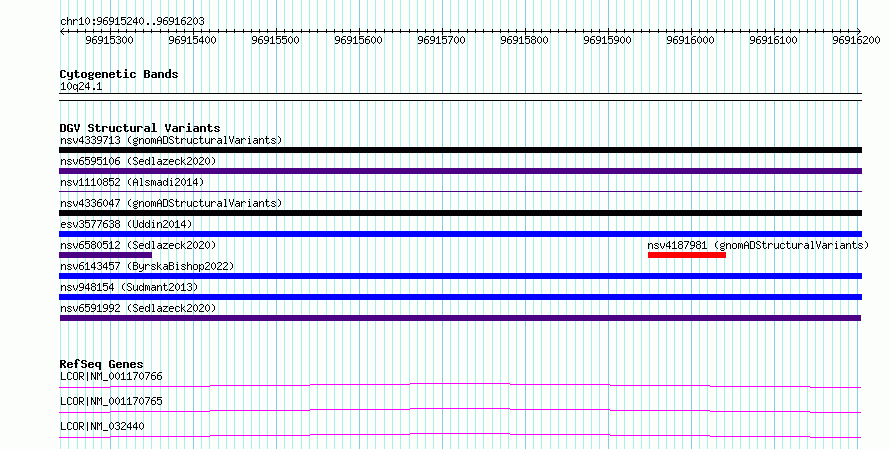Open LCOR|NM_032440 transcript label
The image size is (890, 449).
(x=102, y=426)
